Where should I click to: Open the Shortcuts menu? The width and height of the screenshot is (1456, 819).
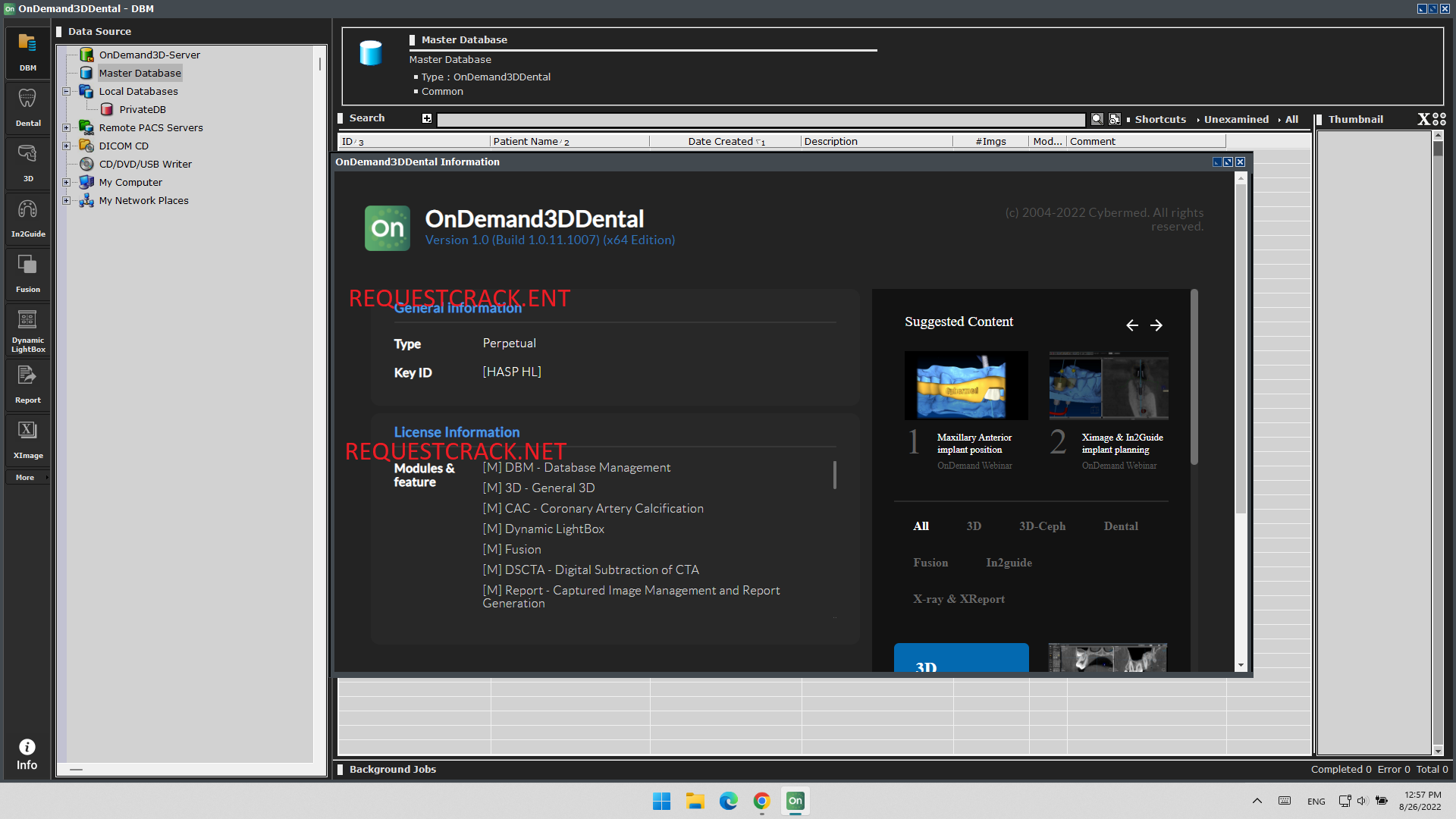(x=1159, y=119)
